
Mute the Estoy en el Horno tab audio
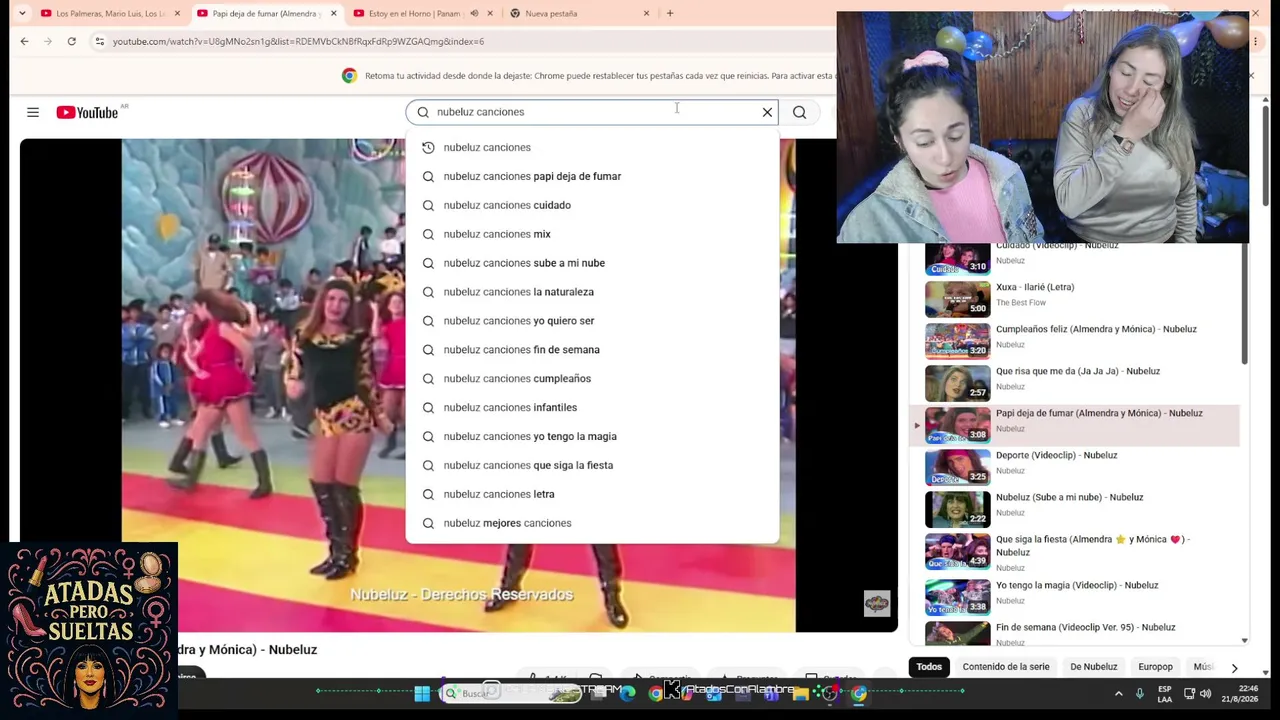(x=474, y=13)
